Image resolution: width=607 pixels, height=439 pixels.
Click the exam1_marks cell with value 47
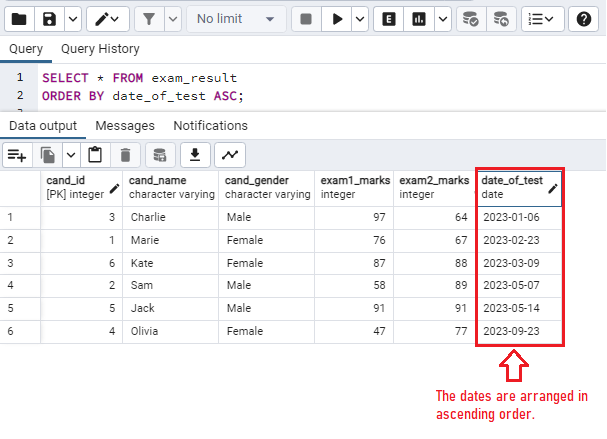[x=354, y=331]
